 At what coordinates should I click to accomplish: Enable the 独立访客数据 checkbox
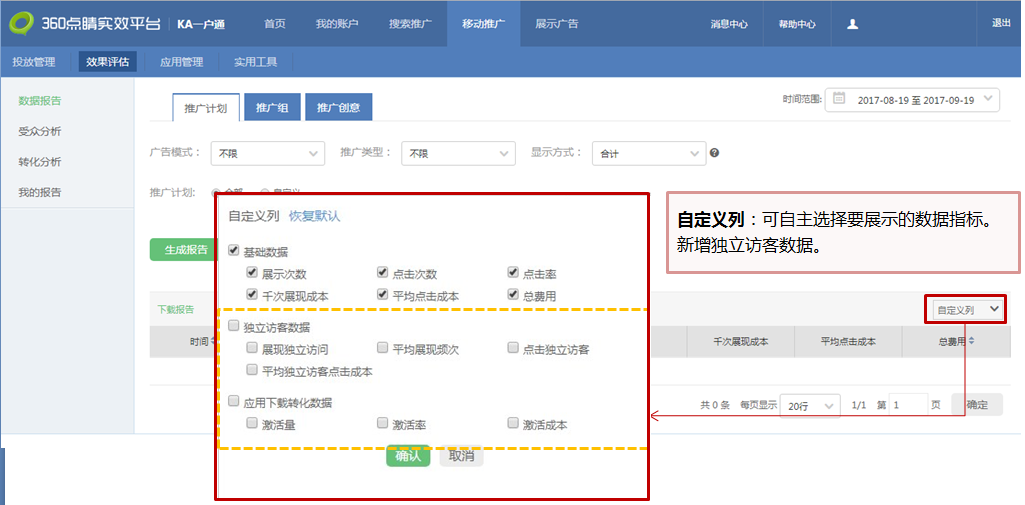tap(234, 326)
